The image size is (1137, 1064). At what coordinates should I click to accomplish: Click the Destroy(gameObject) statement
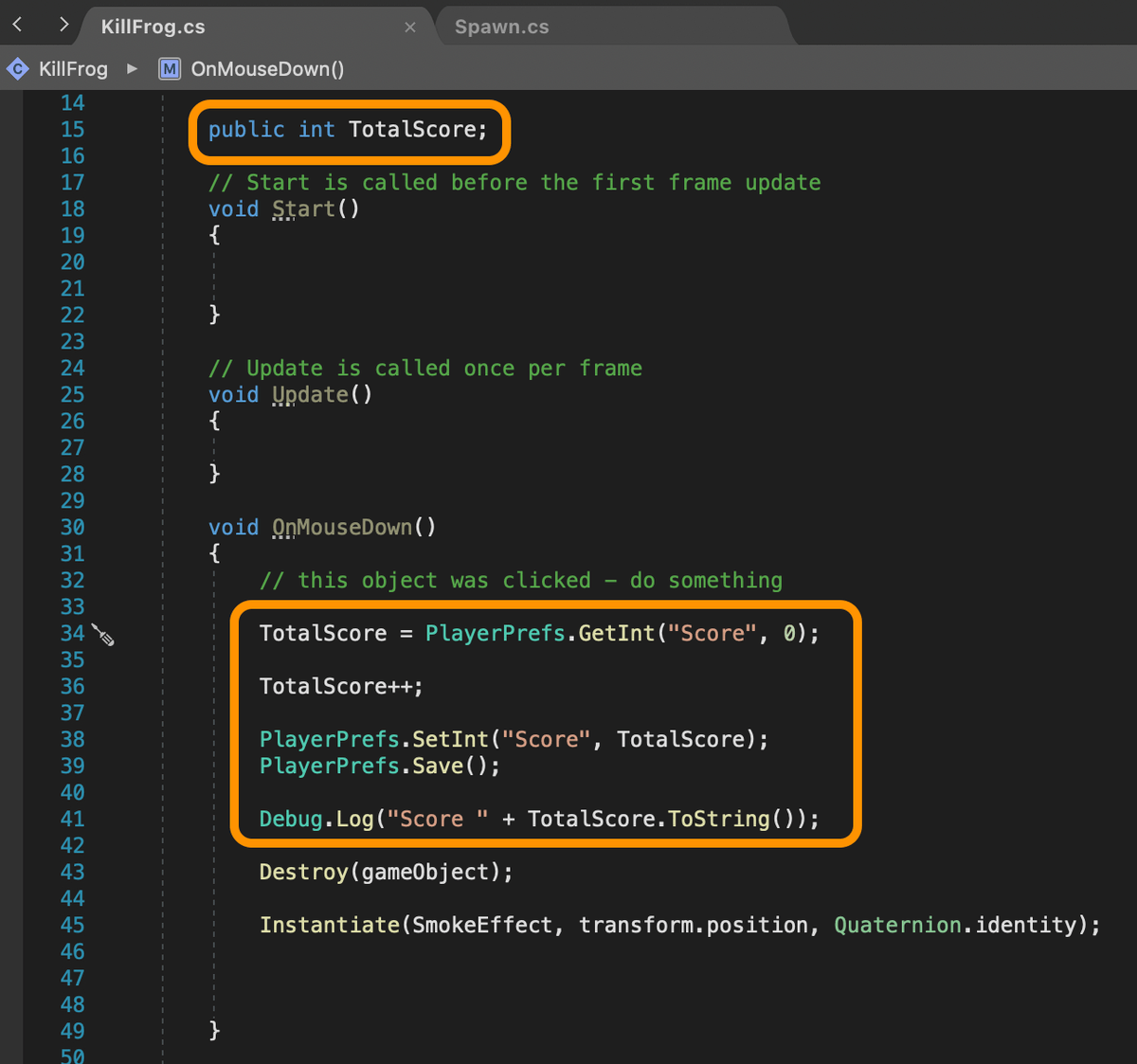coord(386,873)
